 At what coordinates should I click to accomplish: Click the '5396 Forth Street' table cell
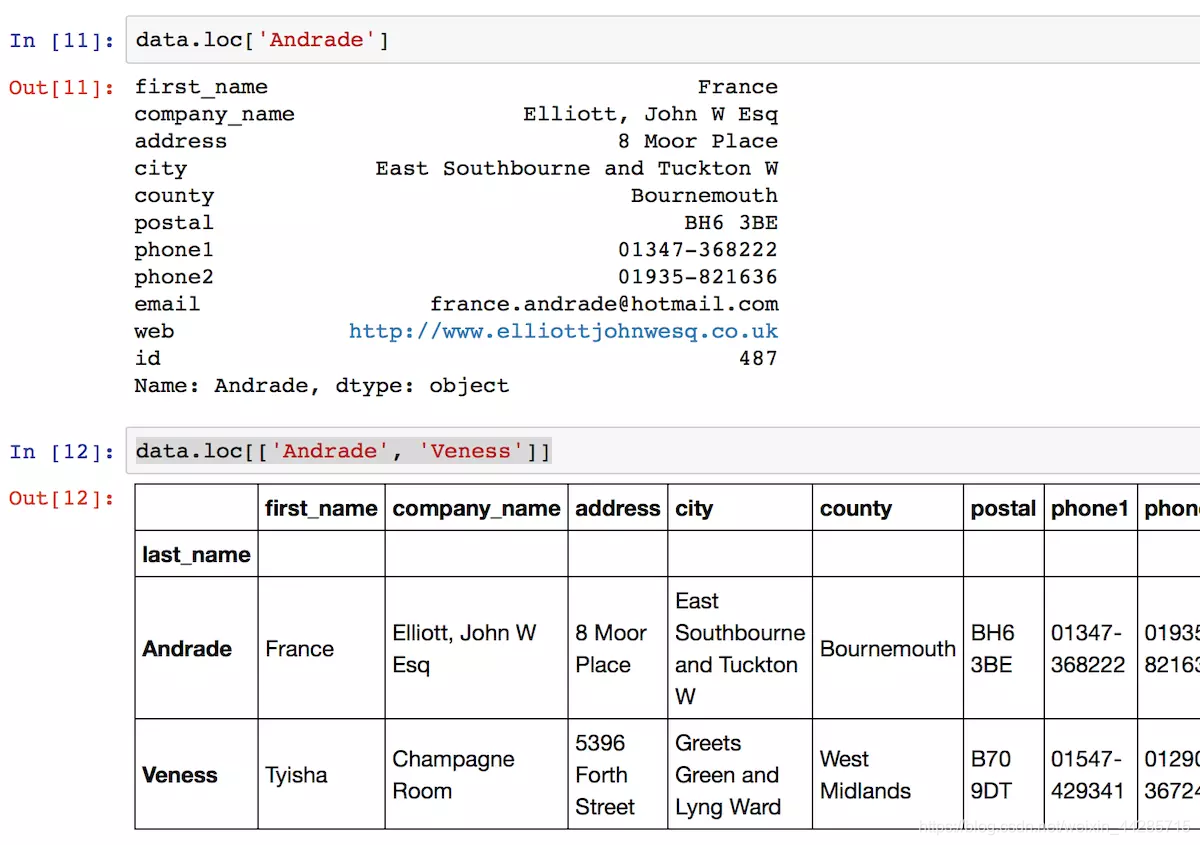(618, 774)
